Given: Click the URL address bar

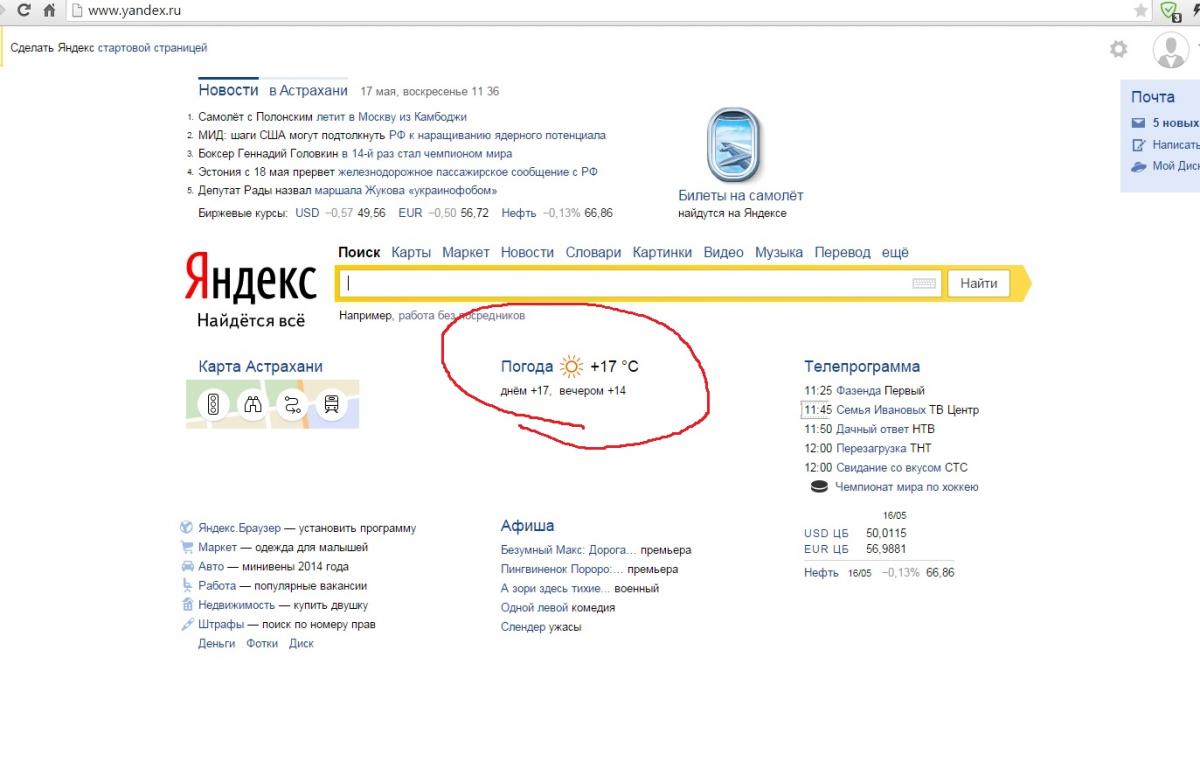Looking at the screenshot, I should [600, 11].
